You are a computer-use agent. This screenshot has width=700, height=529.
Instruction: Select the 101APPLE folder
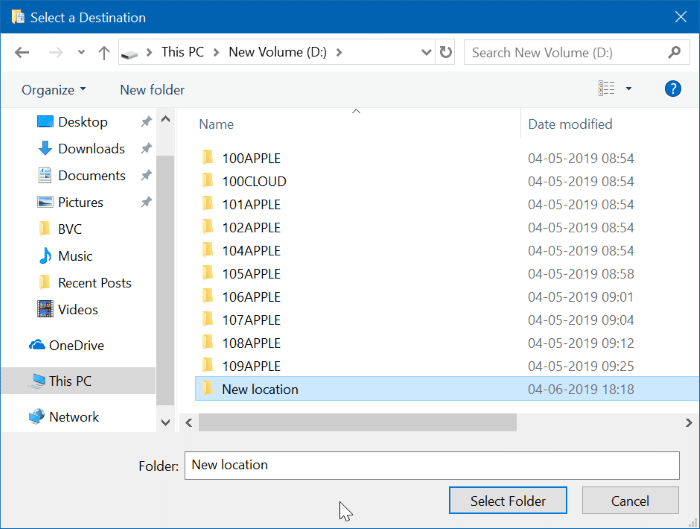click(x=251, y=205)
